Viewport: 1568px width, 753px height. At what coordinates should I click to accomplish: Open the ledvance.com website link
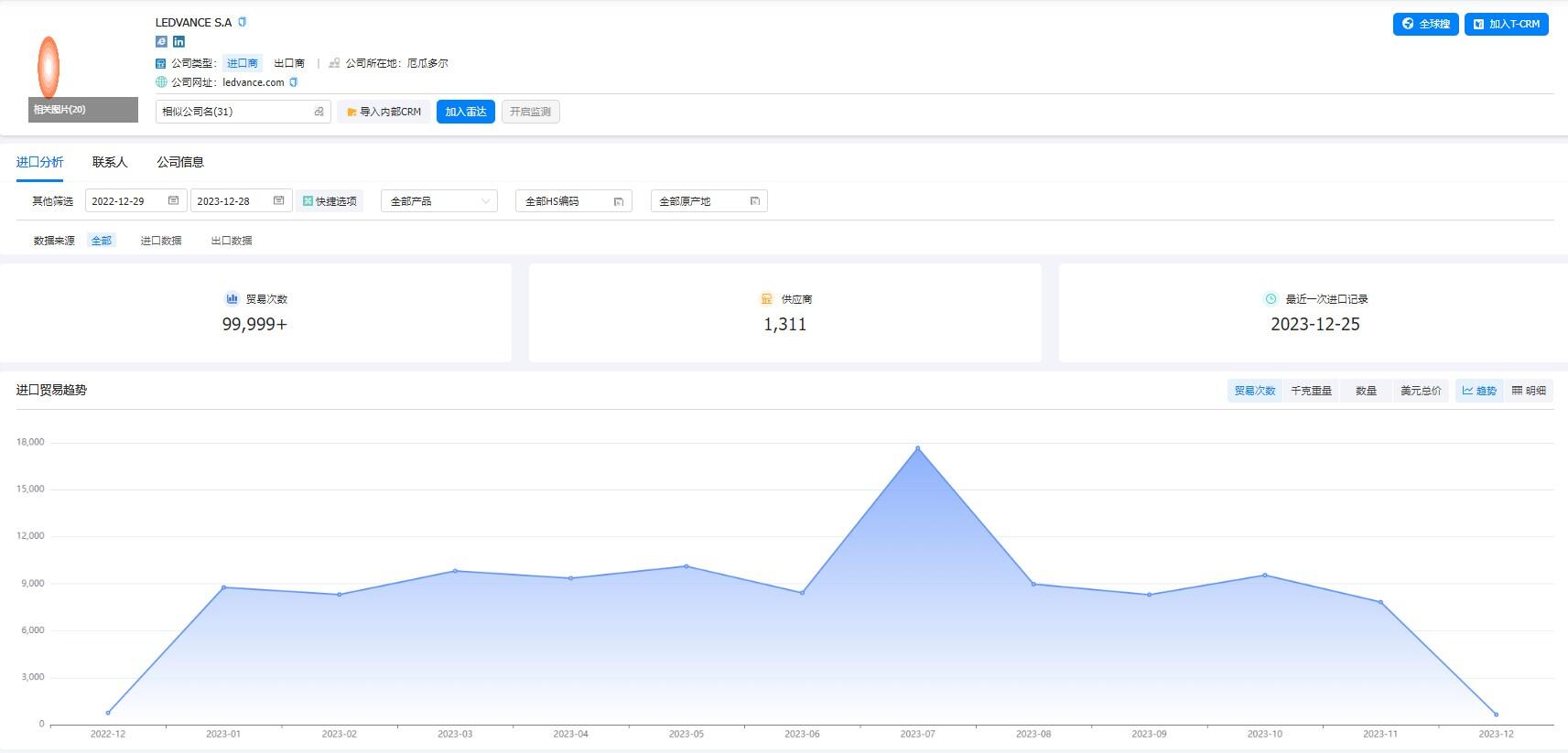point(254,82)
